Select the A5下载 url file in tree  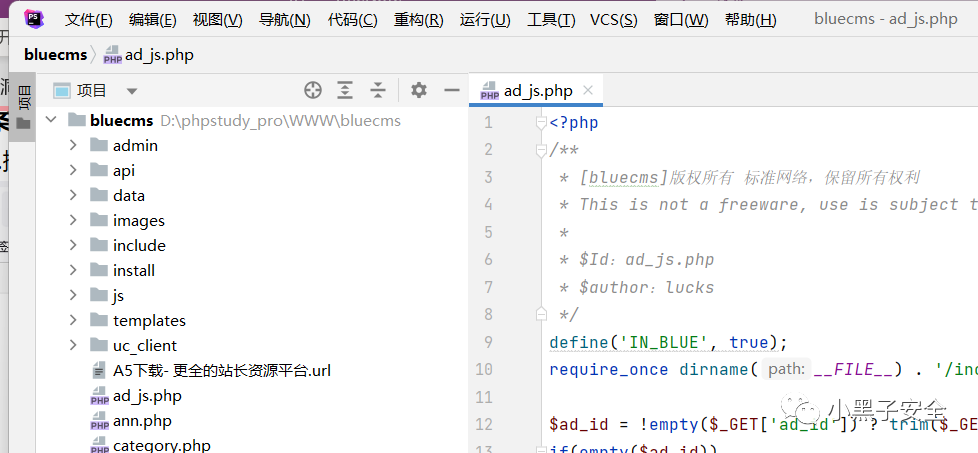coord(221,370)
